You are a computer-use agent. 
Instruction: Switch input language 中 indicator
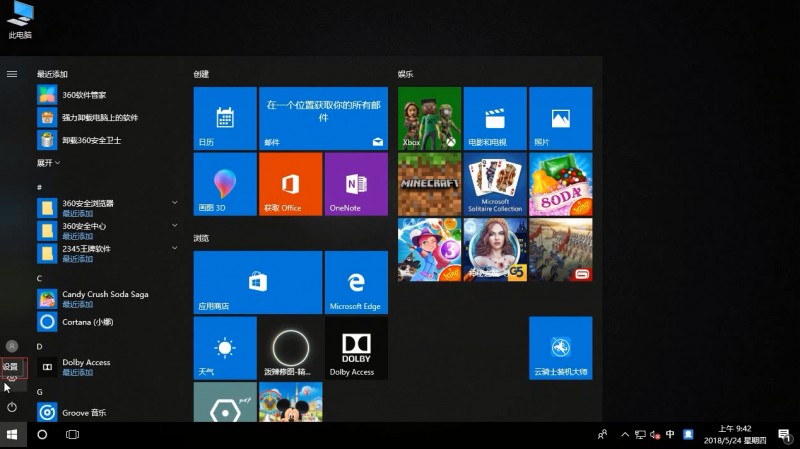tap(670, 434)
